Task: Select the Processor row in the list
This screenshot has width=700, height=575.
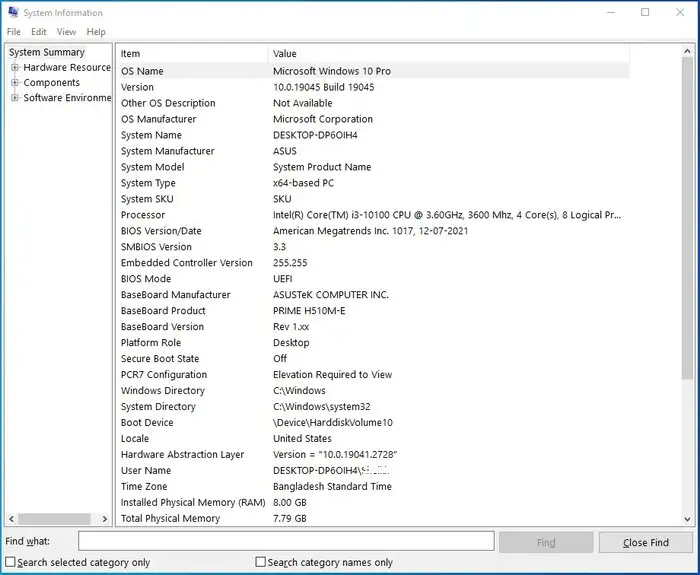Action: point(370,215)
